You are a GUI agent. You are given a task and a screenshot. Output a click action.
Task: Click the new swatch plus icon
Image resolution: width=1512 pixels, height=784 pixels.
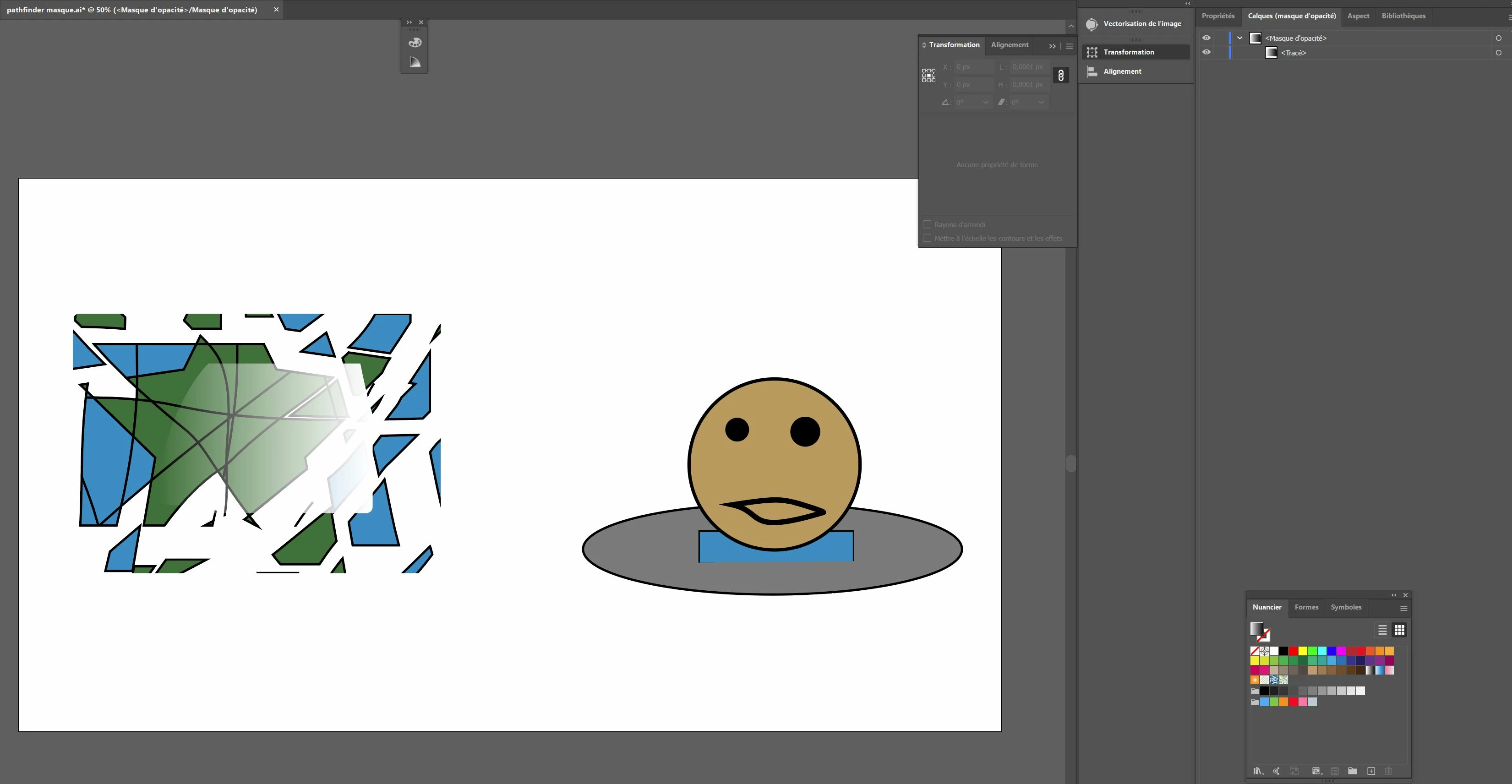pos(1371,771)
